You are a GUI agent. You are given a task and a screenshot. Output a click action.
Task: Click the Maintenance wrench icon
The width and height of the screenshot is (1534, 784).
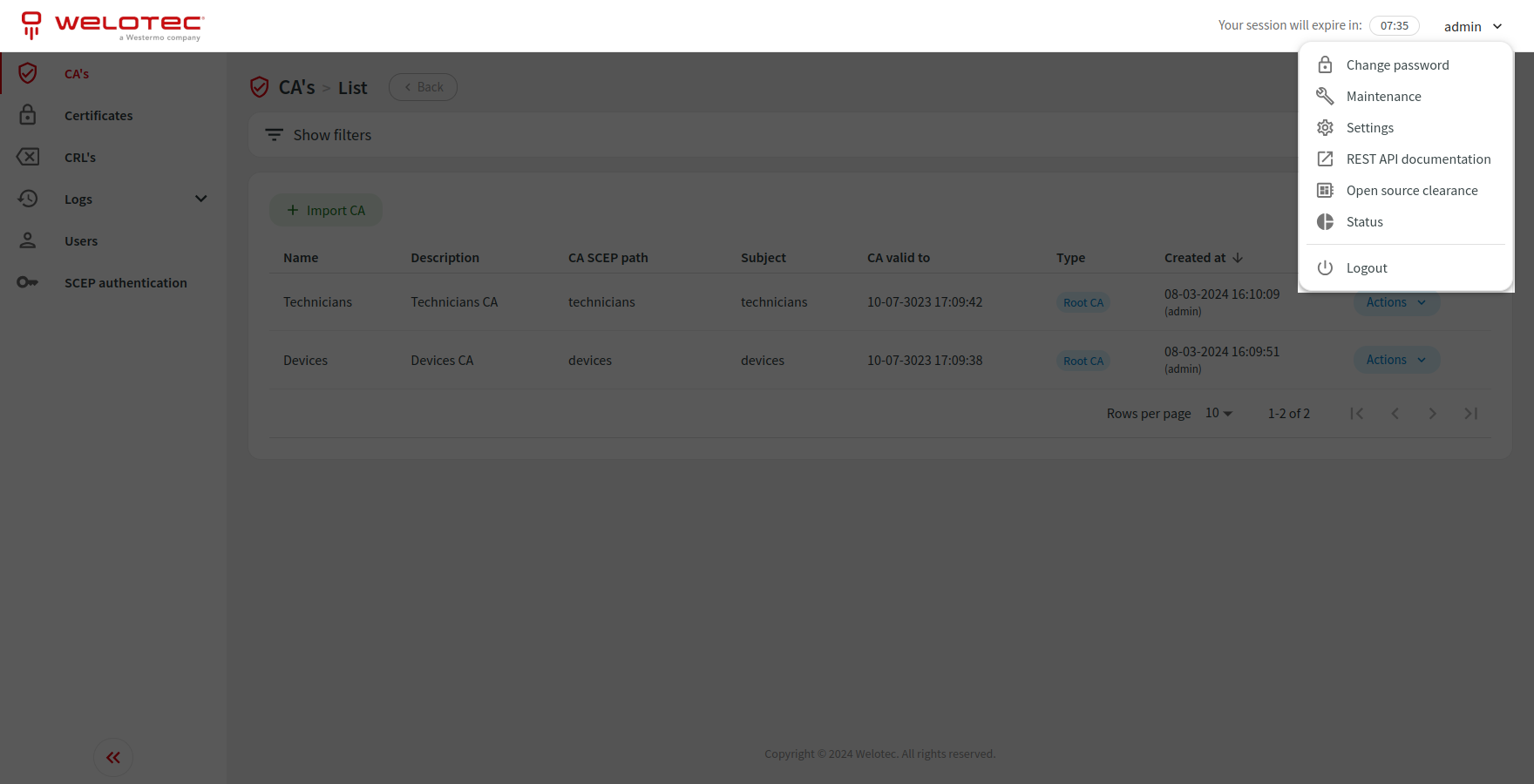click(x=1325, y=96)
